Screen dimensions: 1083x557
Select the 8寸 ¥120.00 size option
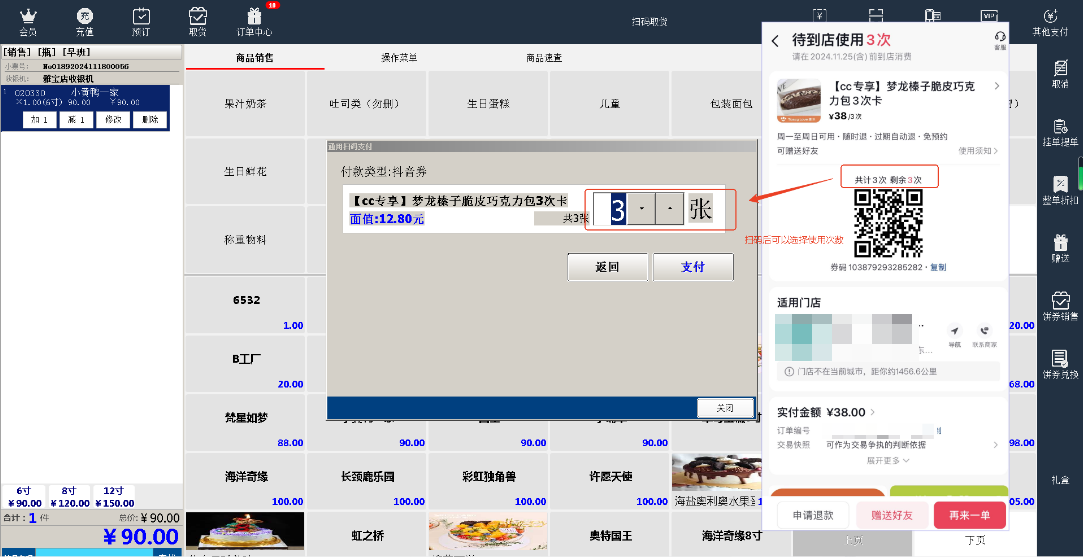click(70, 497)
